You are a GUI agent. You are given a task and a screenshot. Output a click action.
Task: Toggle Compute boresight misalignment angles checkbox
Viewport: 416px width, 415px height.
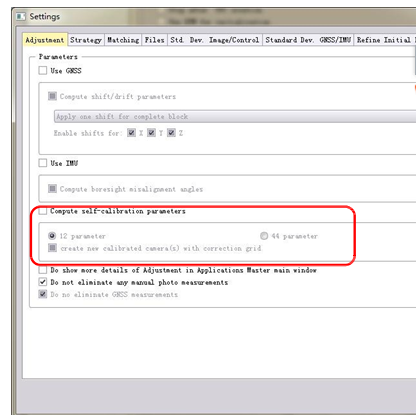[x=52, y=189]
